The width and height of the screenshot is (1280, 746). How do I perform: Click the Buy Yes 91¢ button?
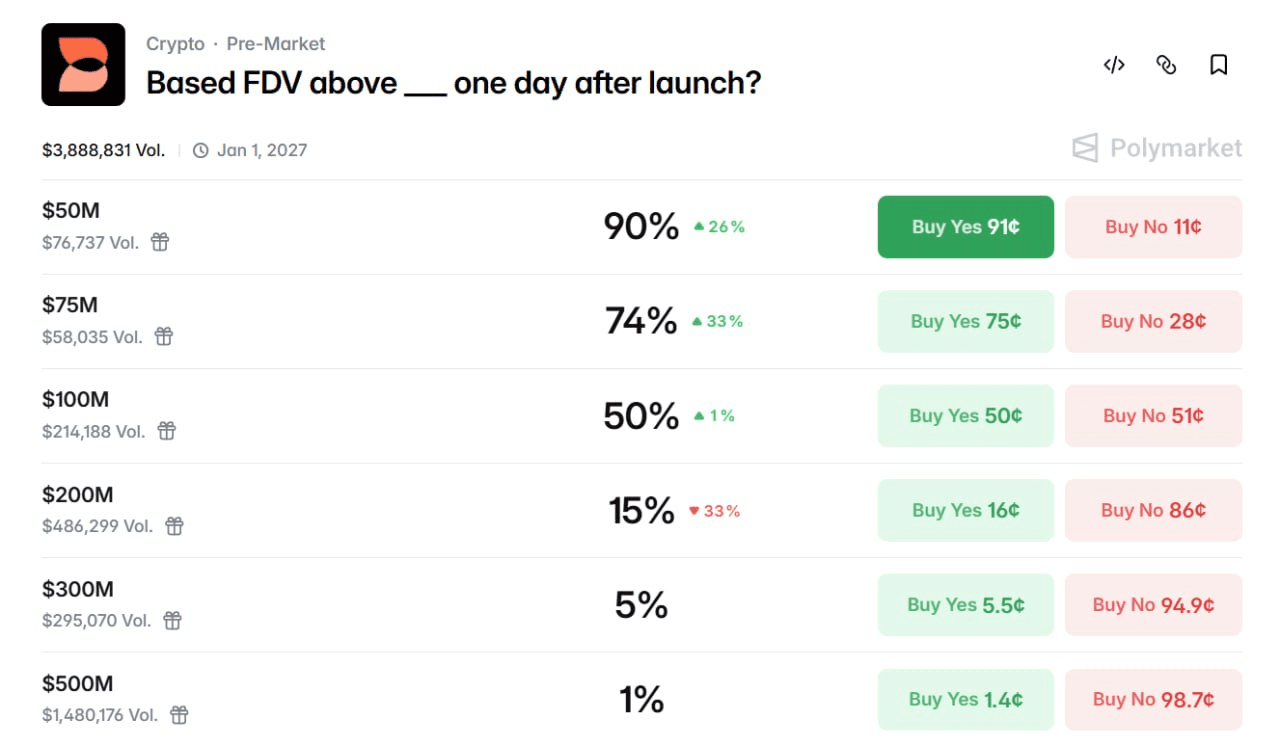[x=965, y=227]
